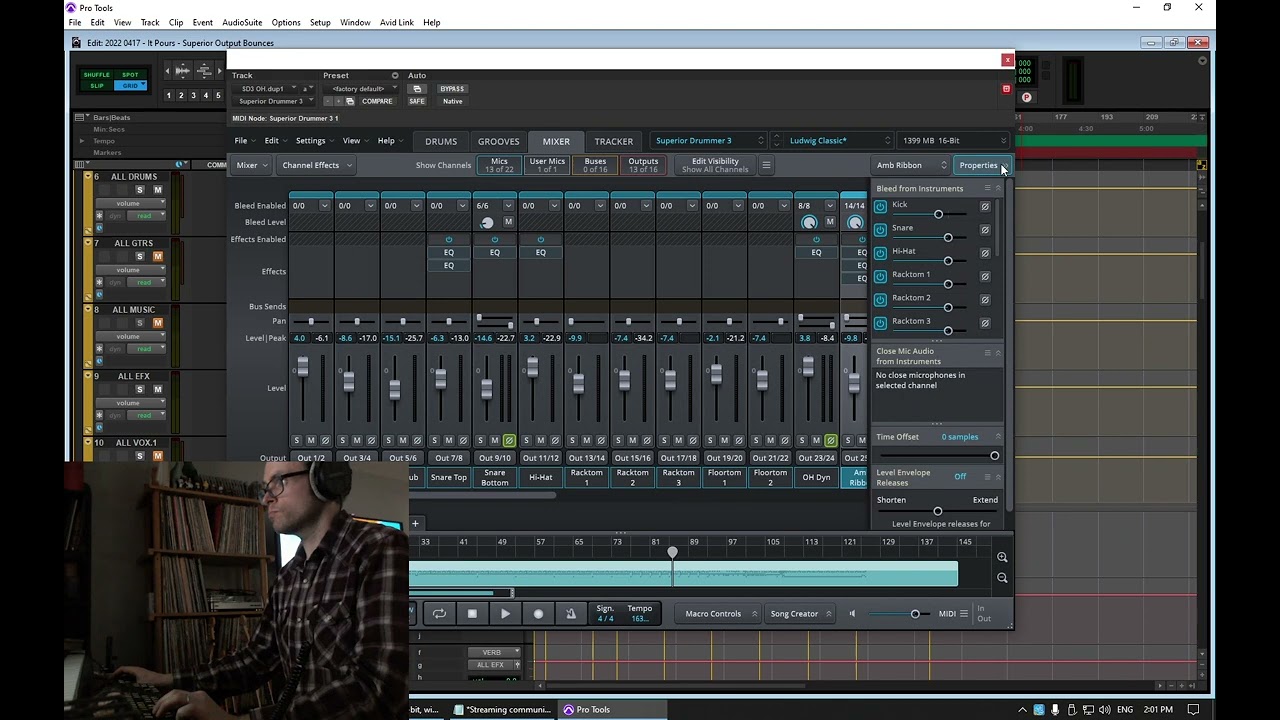This screenshot has height=720, width=1280.
Task: Click the Edit Visibility Show All Channels button
Action: [x=715, y=165]
